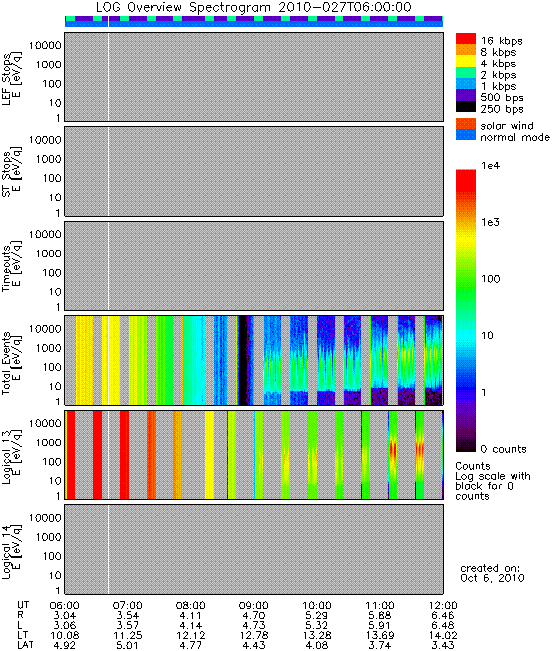Click the Timeouts axis label
Viewport: 552px width, 651px height.
(x=12, y=266)
